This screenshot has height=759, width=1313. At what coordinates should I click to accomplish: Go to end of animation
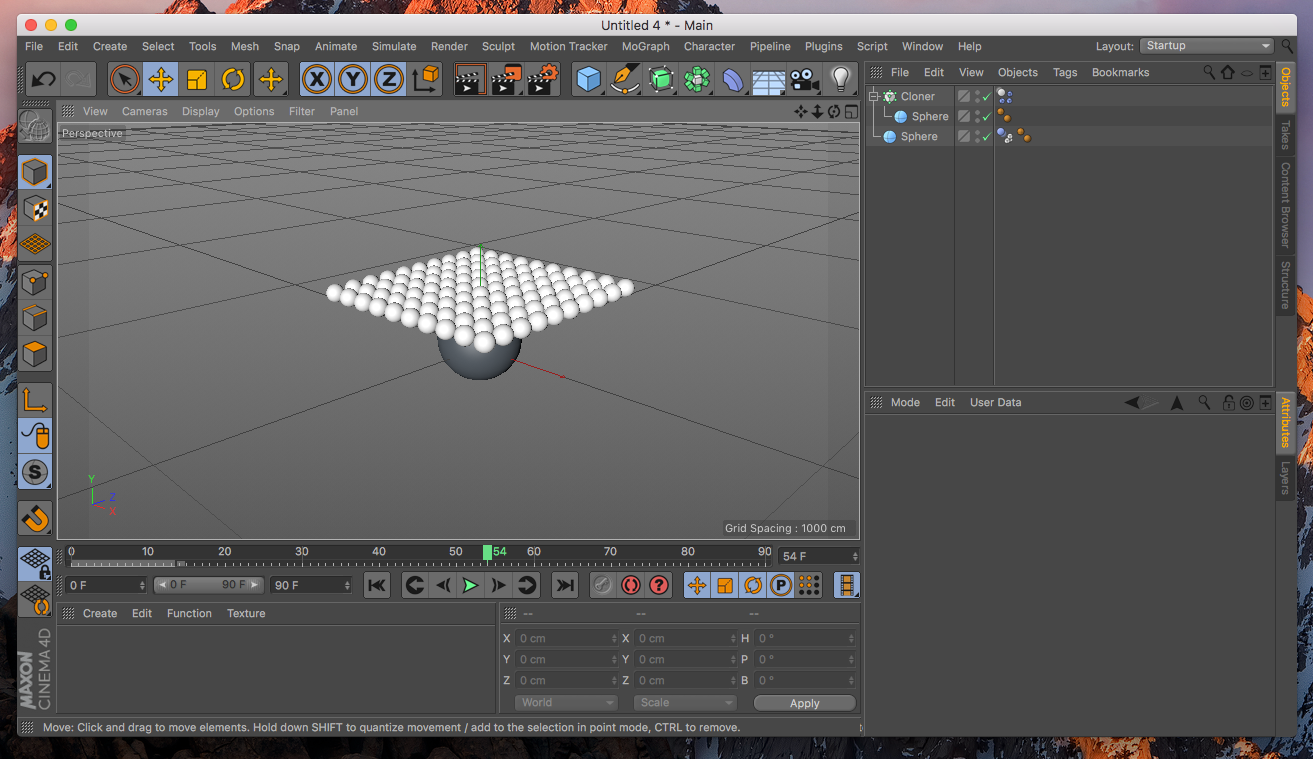pos(565,585)
